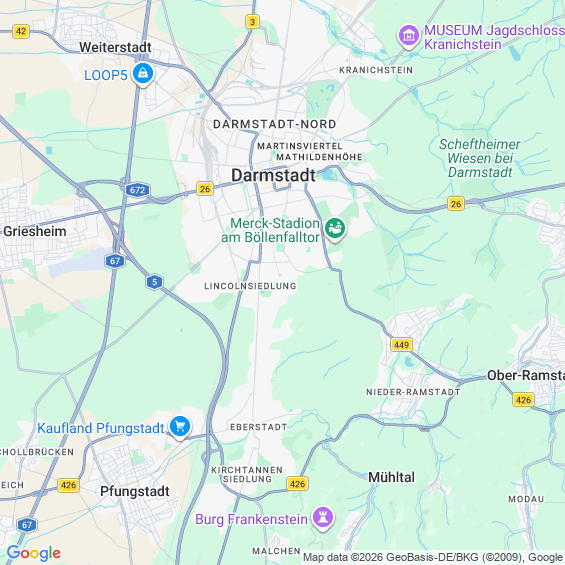This screenshot has height=565, width=565.
Task: Click the Pfungstadt town label
Action: (135, 491)
